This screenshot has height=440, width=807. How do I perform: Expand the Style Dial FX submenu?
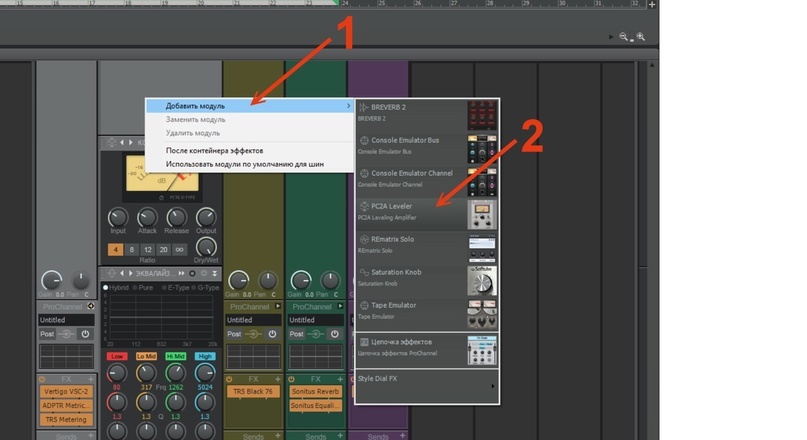coord(427,385)
